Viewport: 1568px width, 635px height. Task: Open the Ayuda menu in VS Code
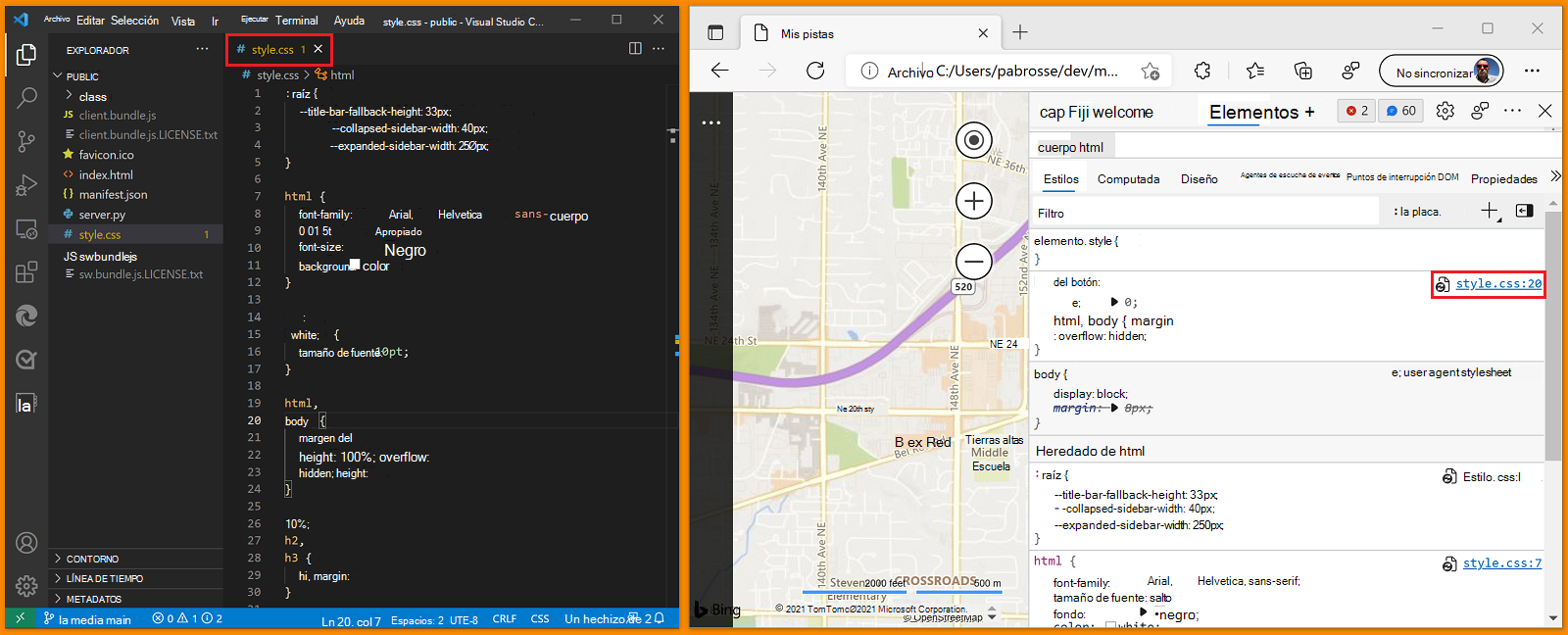coord(349,21)
